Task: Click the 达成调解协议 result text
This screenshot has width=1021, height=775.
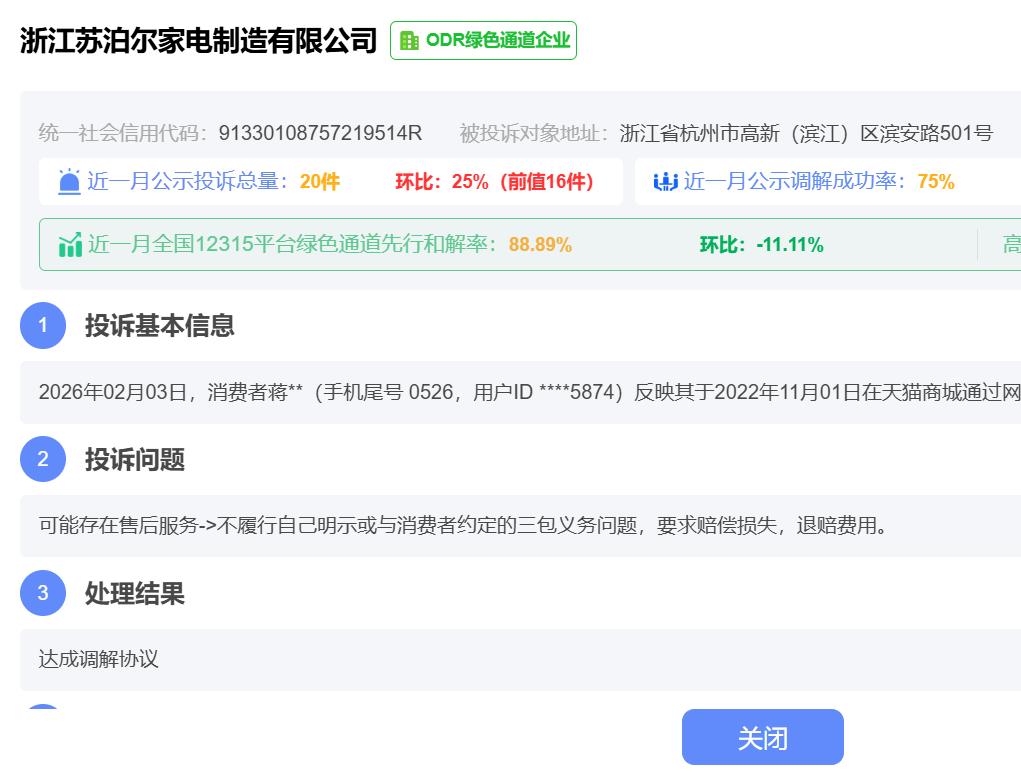Action: tap(99, 659)
